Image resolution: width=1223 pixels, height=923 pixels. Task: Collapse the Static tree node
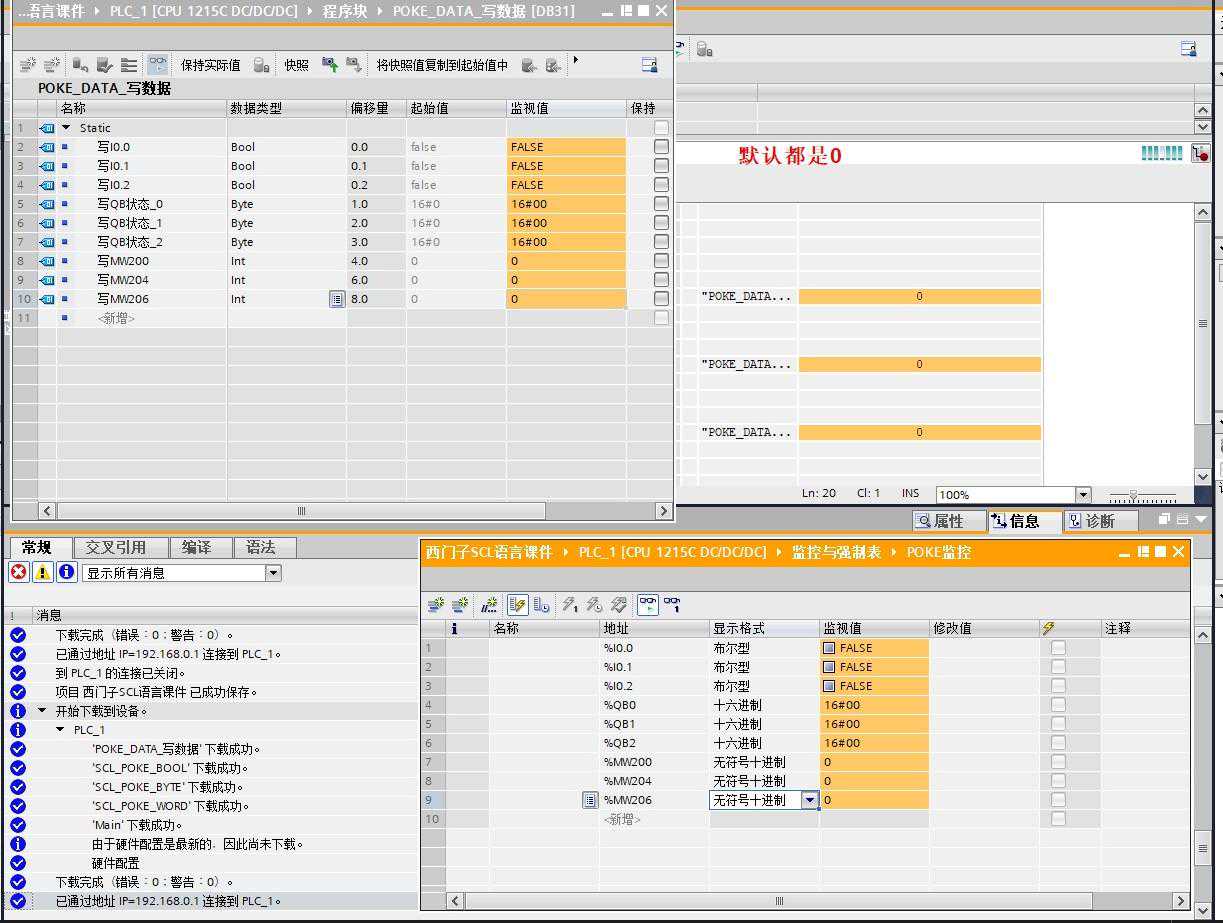click(x=67, y=128)
